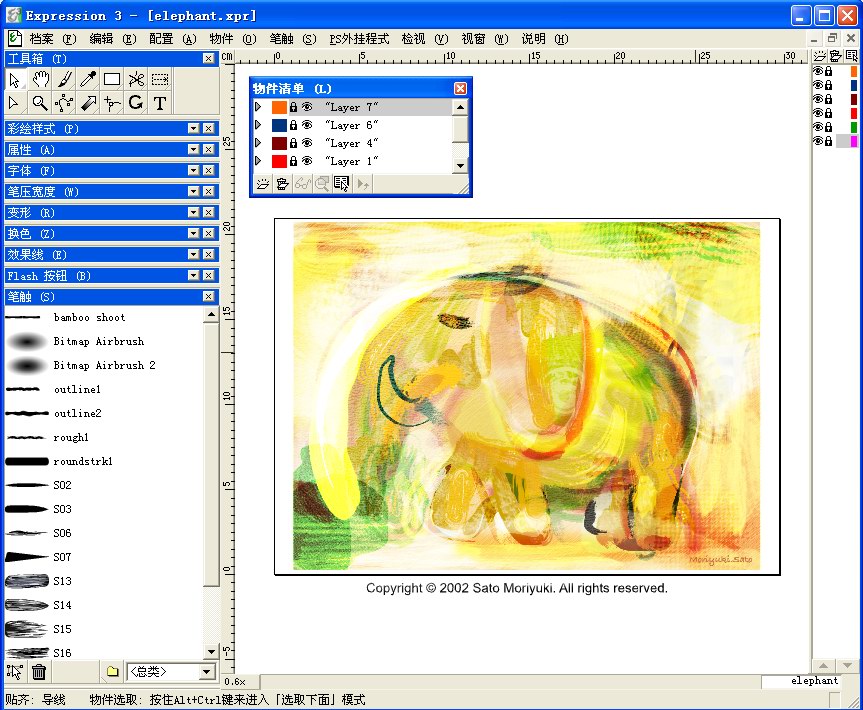This screenshot has height=710, width=863.
Task: Close the 变形 (R) panel
Action: click(208, 212)
